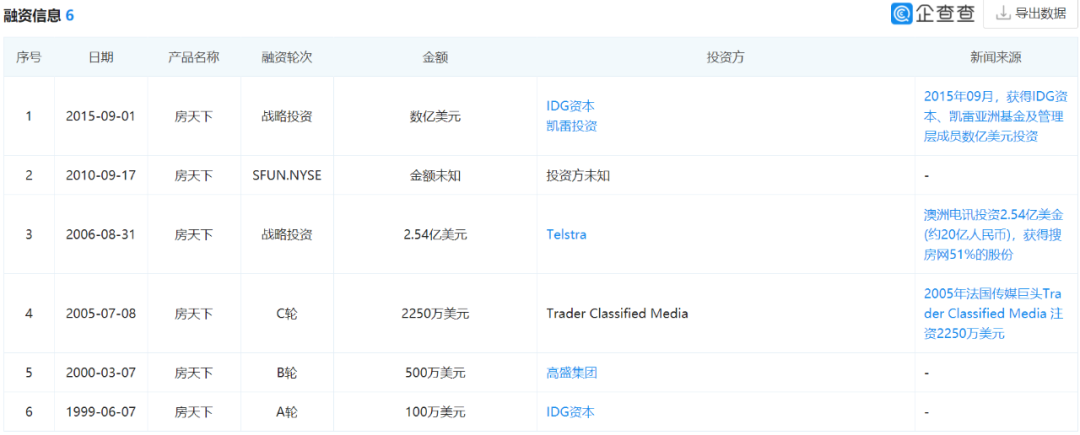
Task: Open the 凯雷投资 investor link
Action: point(572,126)
